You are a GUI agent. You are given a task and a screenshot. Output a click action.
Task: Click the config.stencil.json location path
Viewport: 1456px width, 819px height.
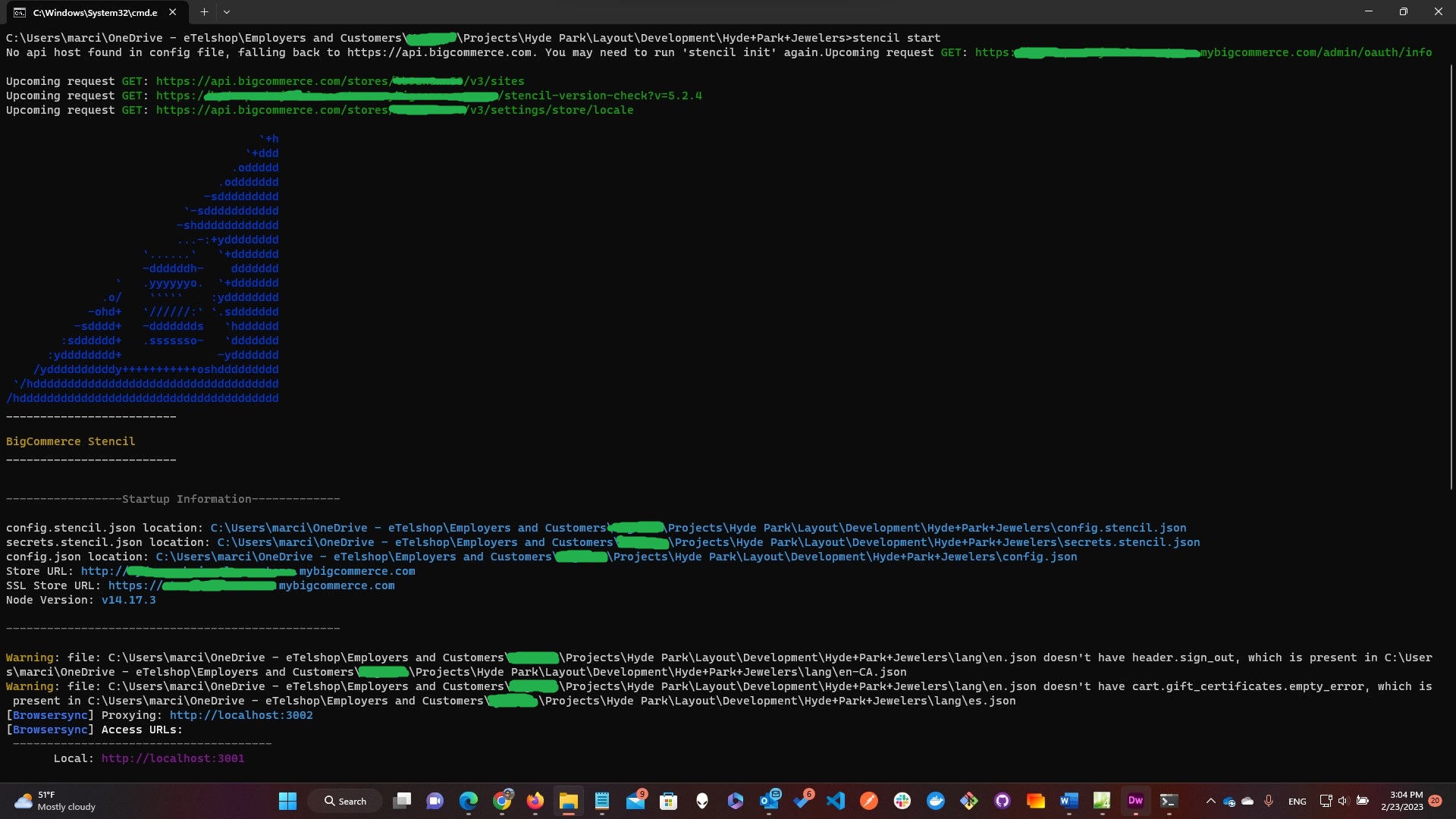pos(698,528)
